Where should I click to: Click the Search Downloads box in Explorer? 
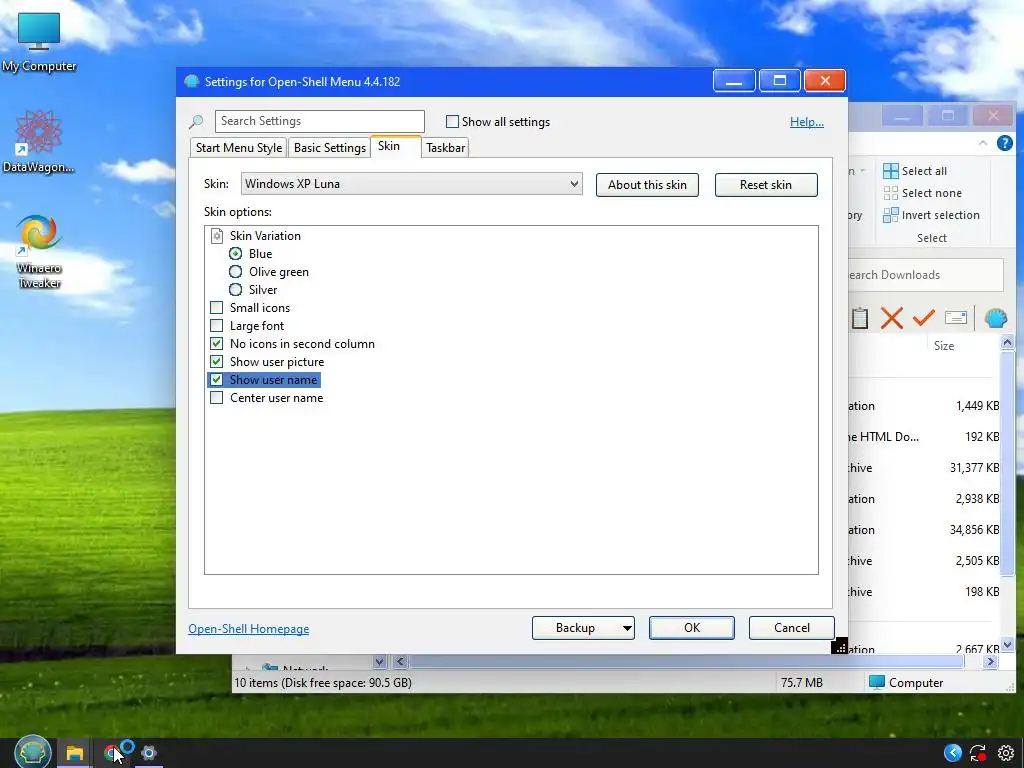pyautogui.click(x=925, y=275)
